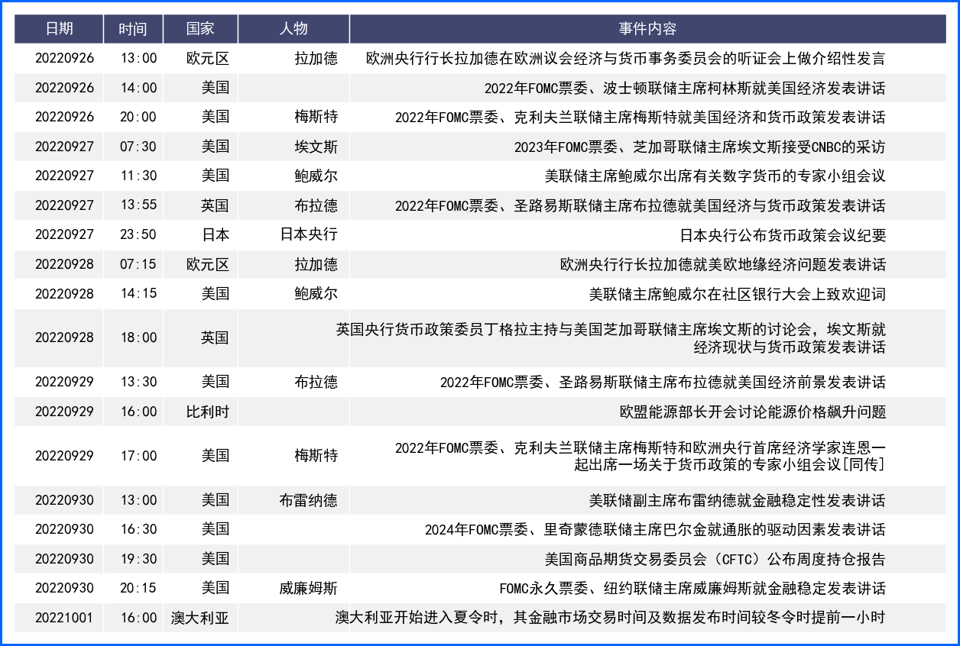Click event about 社区银行大会 welcome remarks

pos(737,294)
